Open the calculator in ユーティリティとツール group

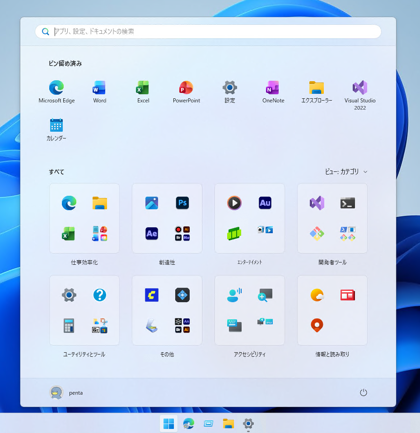[x=69, y=325]
